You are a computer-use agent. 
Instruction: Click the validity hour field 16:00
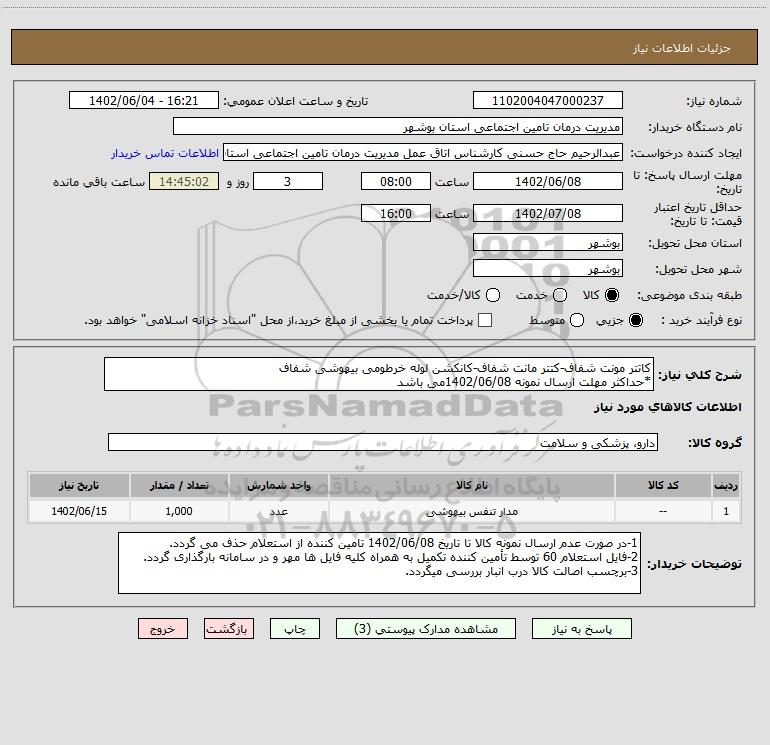[396, 213]
